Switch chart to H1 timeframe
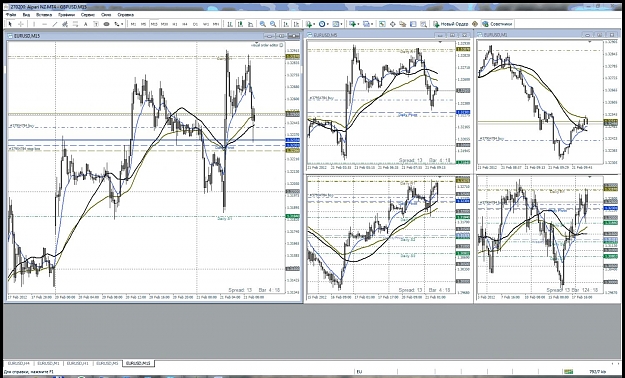Image resolution: width=625 pixels, height=378 pixels. tap(175, 24)
